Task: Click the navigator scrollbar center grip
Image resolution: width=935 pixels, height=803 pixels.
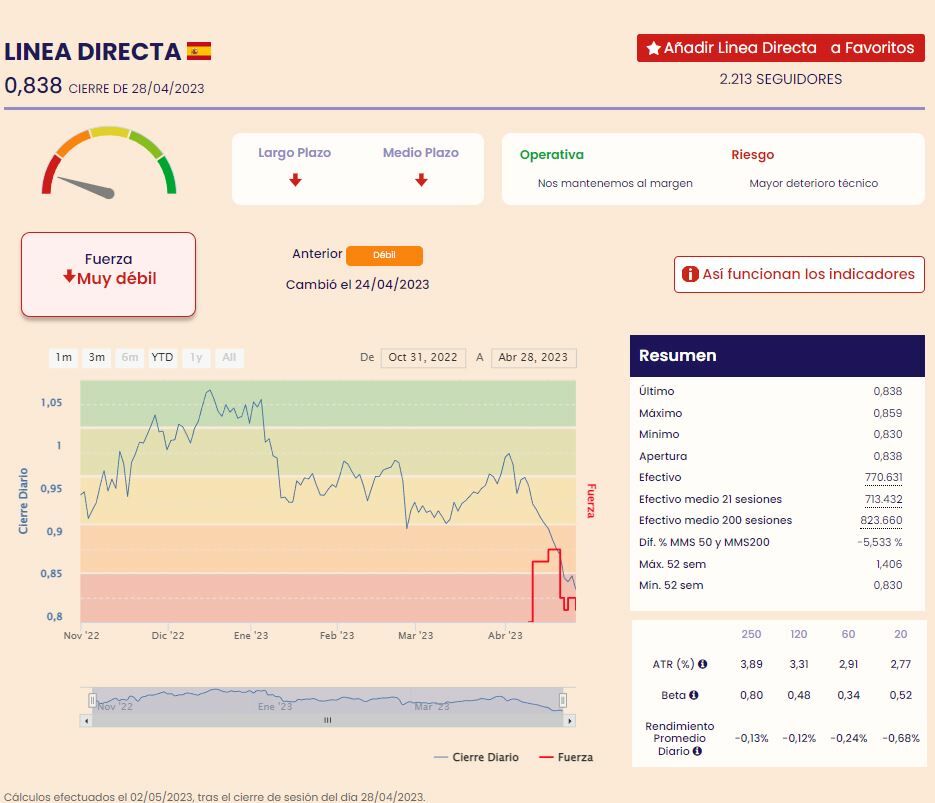Action: (327, 720)
